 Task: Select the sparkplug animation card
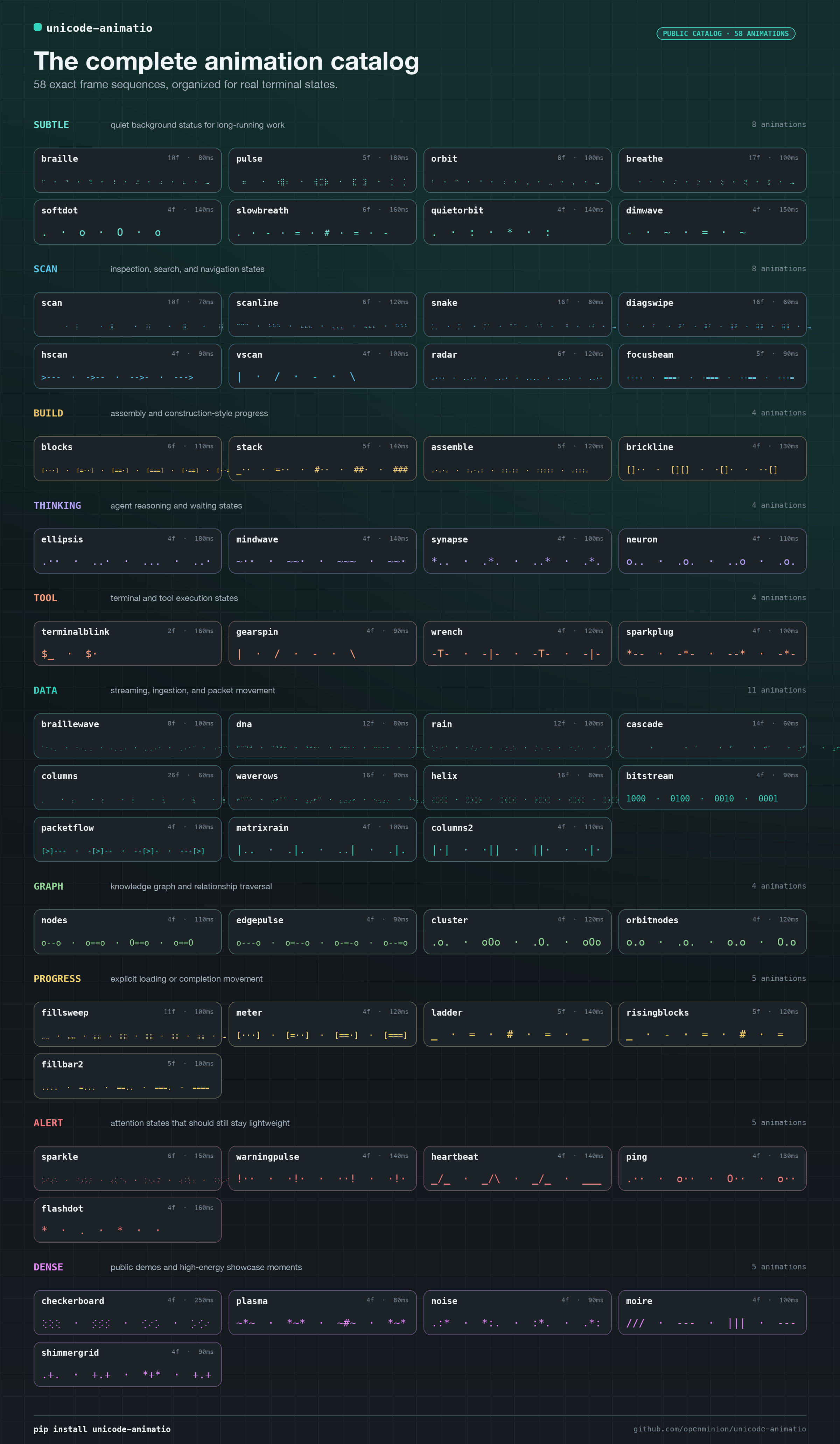[x=712, y=644]
